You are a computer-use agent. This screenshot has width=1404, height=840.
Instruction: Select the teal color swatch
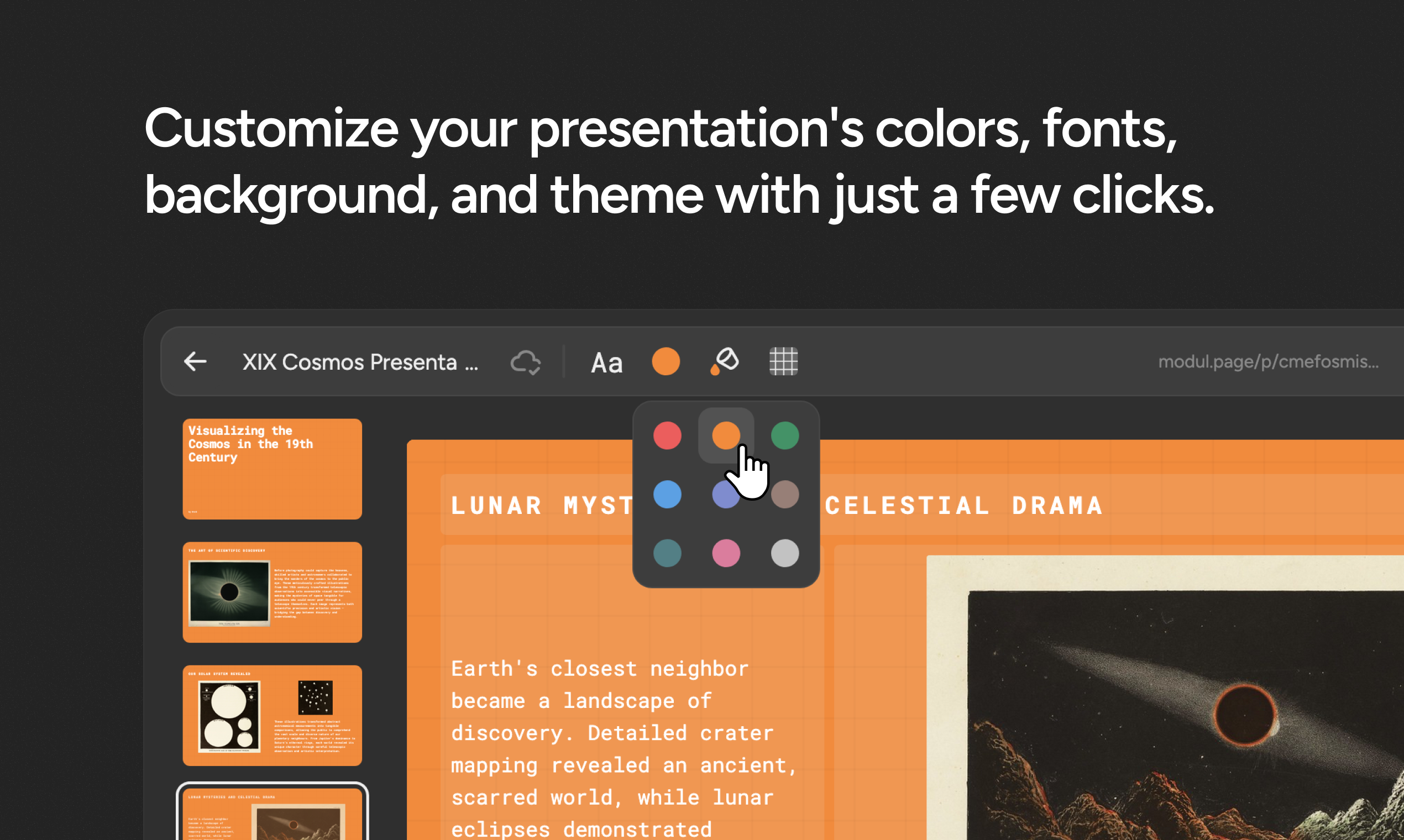(x=667, y=553)
